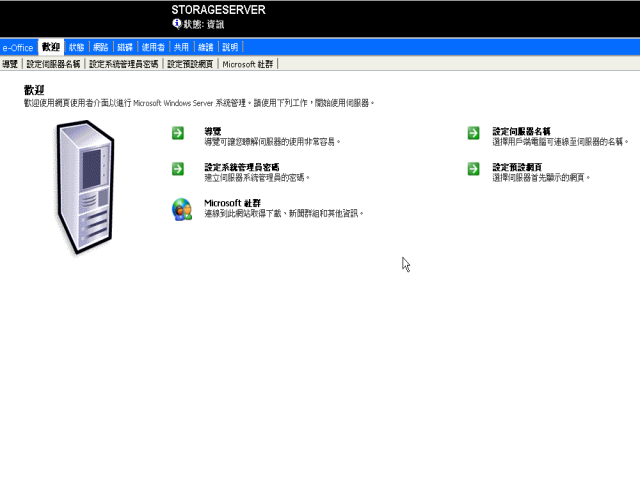Viewport: 640px width, 480px height.
Task: Open the 設定預設網頁 task link in content
Action: [x=517, y=167]
